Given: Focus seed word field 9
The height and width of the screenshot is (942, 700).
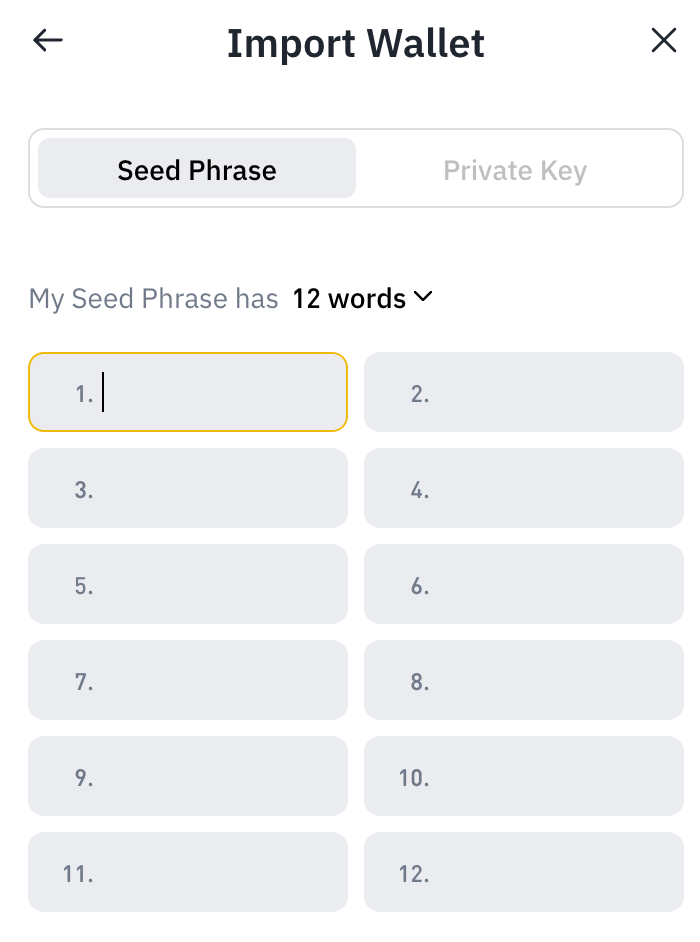Looking at the screenshot, I should [188, 776].
